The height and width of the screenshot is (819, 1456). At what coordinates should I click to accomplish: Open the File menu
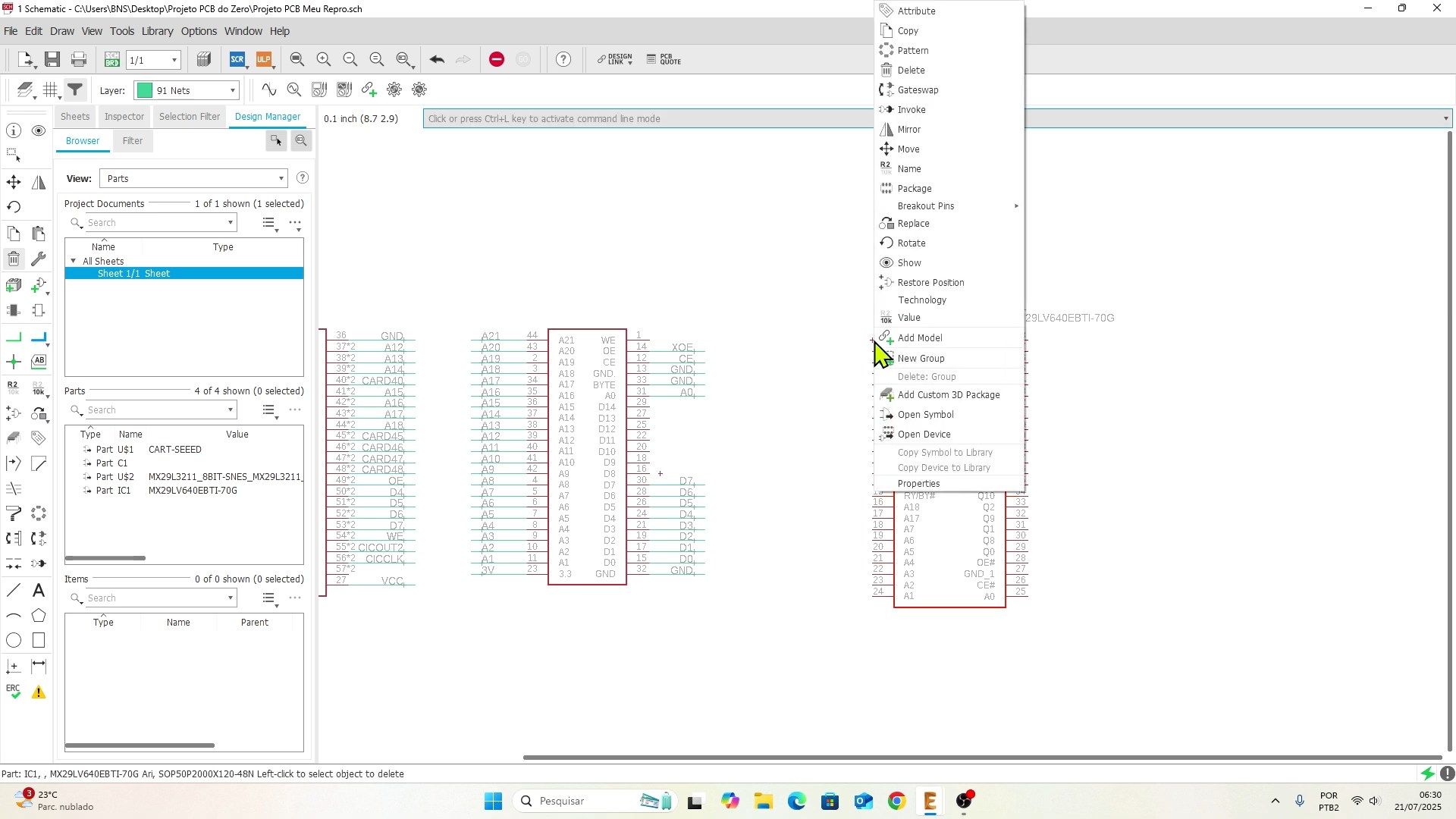click(11, 32)
